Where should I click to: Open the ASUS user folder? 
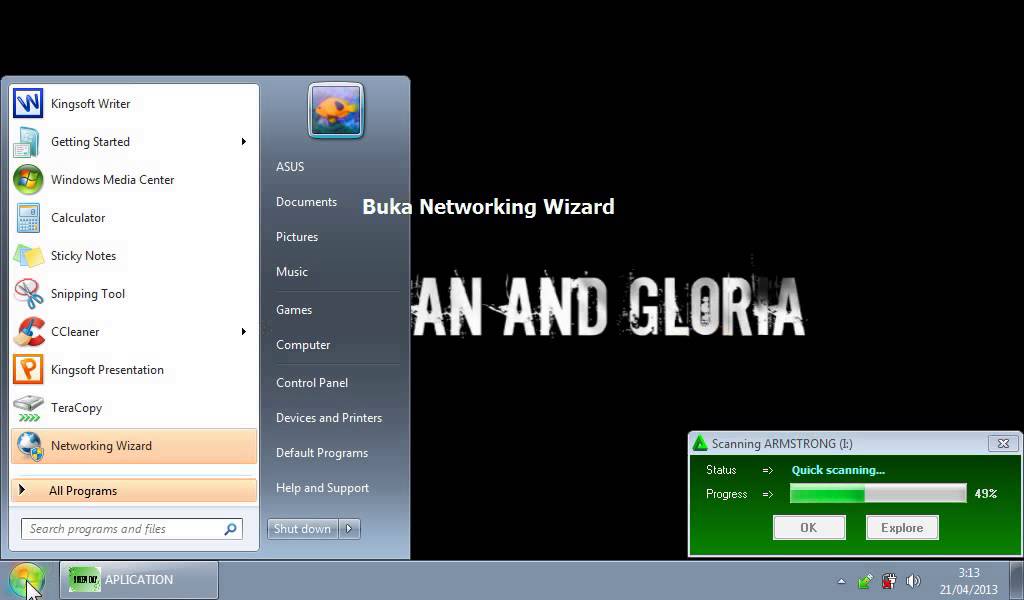(290, 166)
